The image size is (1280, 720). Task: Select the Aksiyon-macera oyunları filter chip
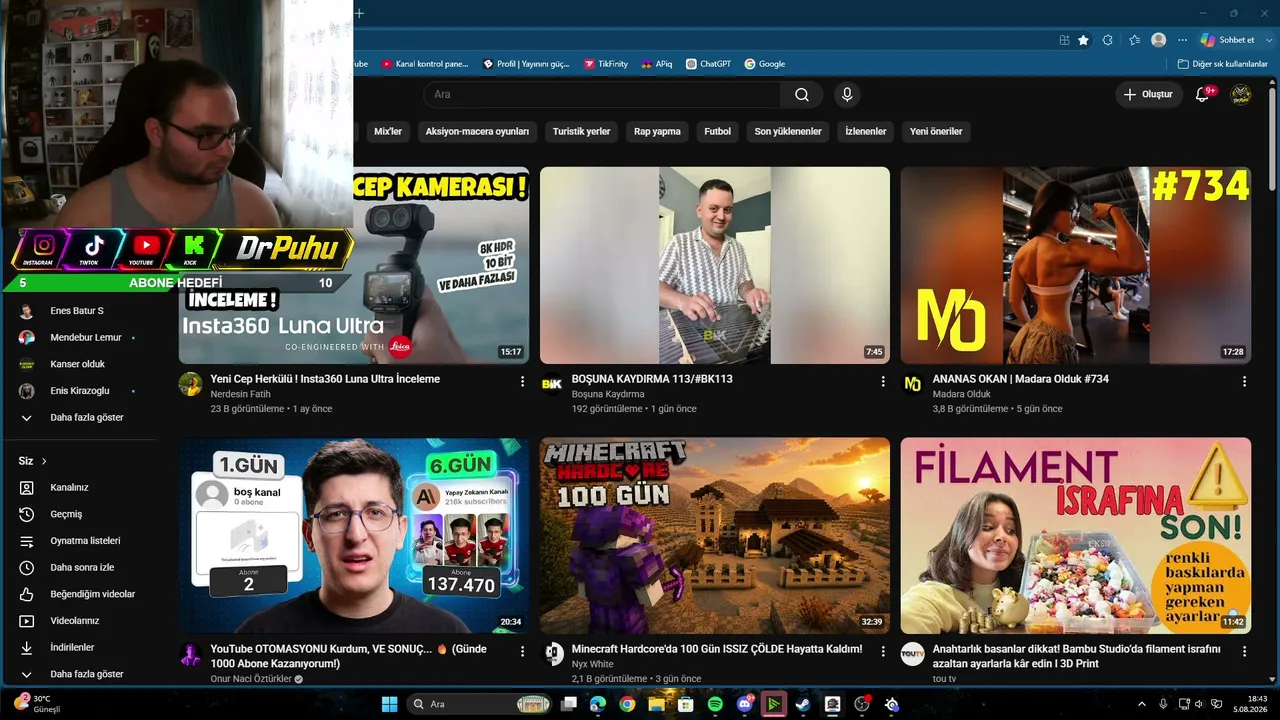477,131
